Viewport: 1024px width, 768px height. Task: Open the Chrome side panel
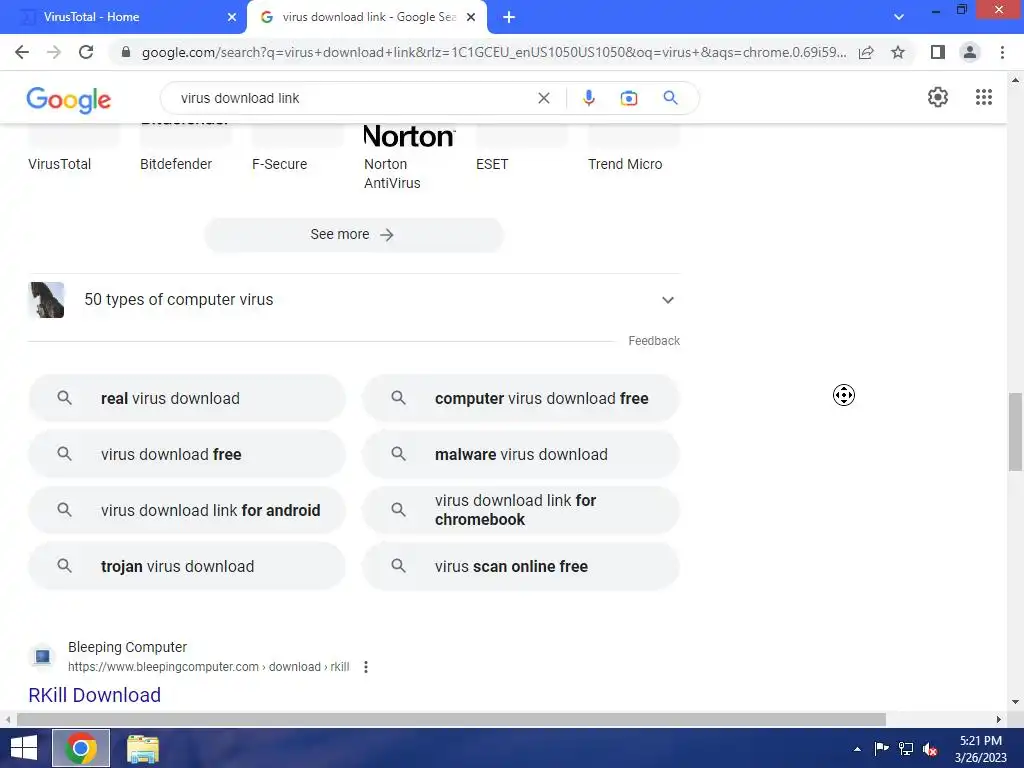click(938, 52)
